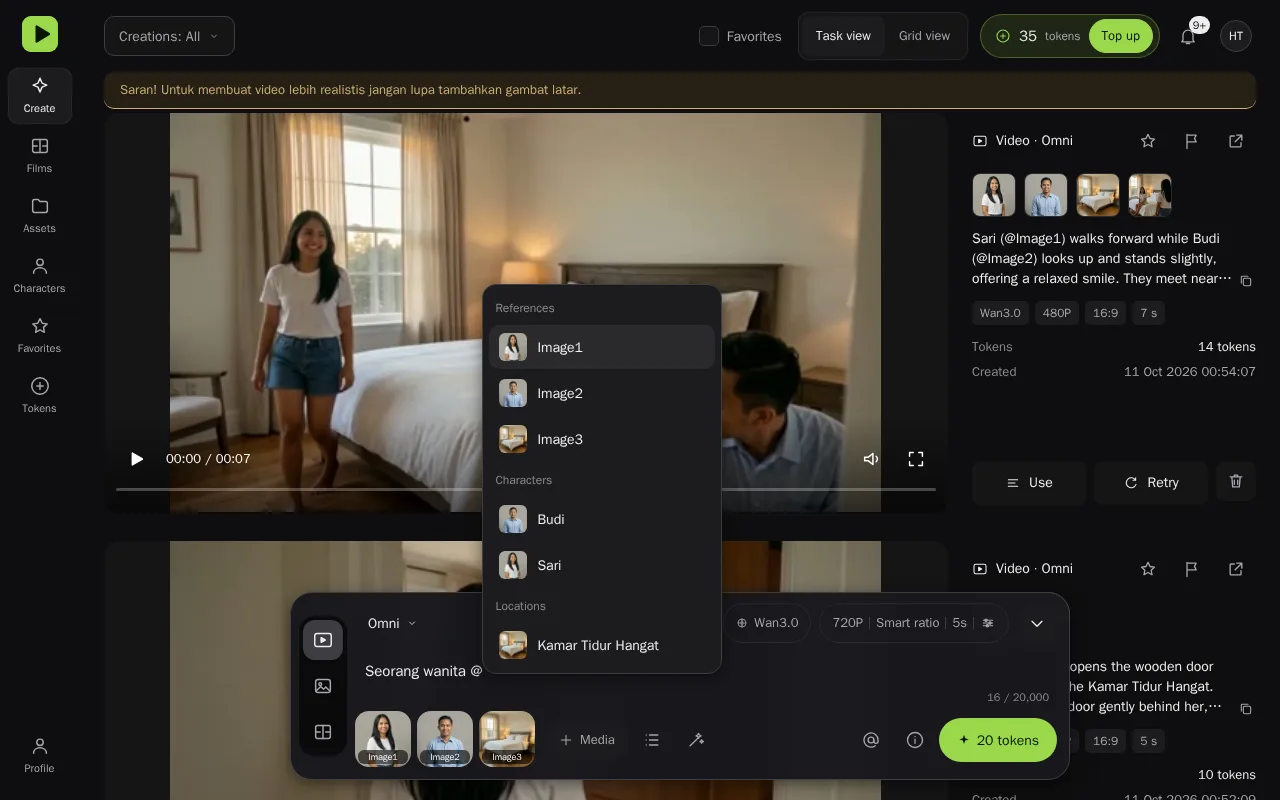
Task: Generate with the 20 tokens button
Action: (x=998, y=740)
